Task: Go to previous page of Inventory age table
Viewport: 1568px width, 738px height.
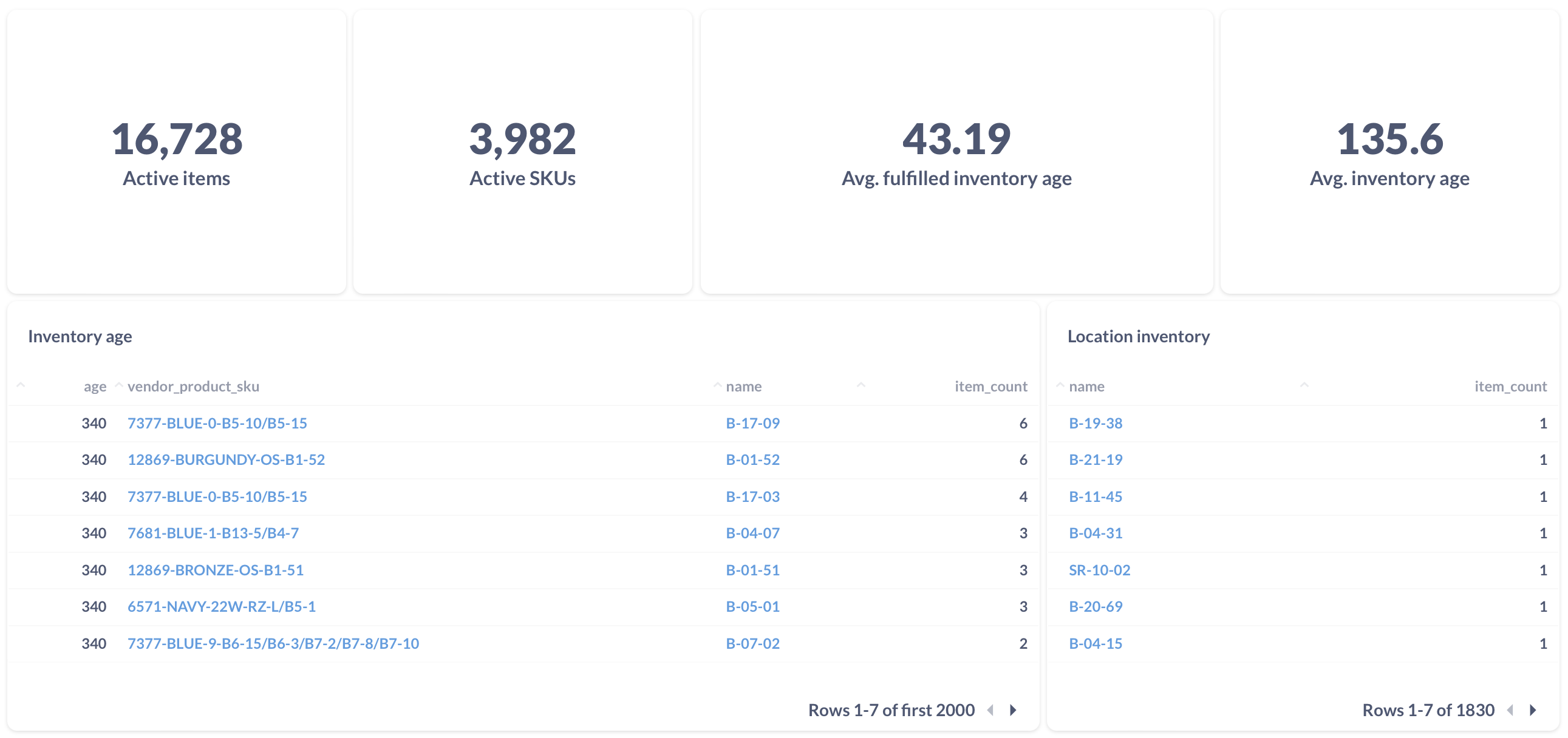Action: point(990,710)
